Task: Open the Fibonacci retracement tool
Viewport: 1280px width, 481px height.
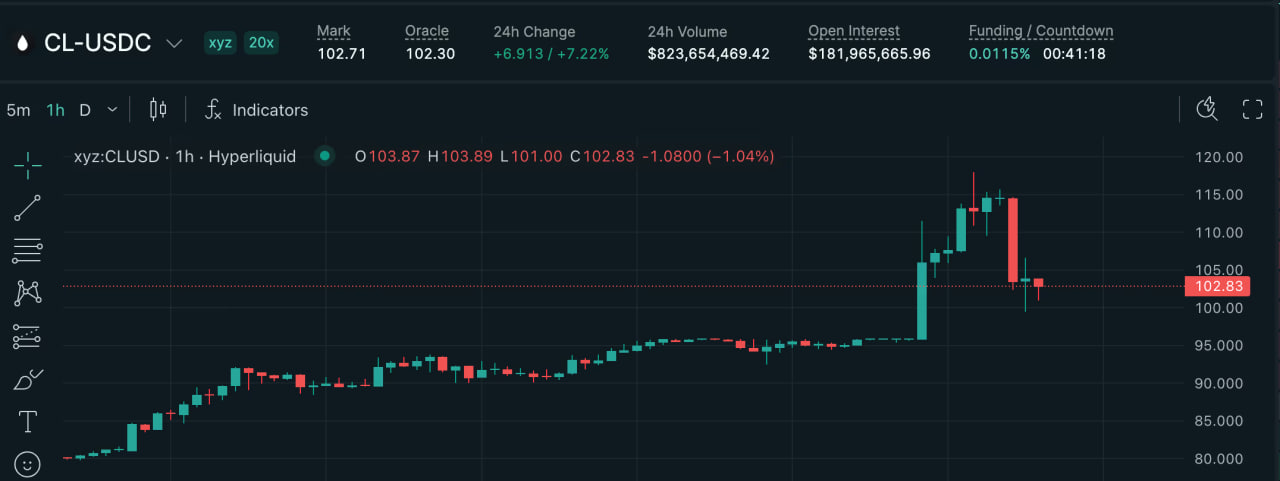Action: tap(28, 250)
